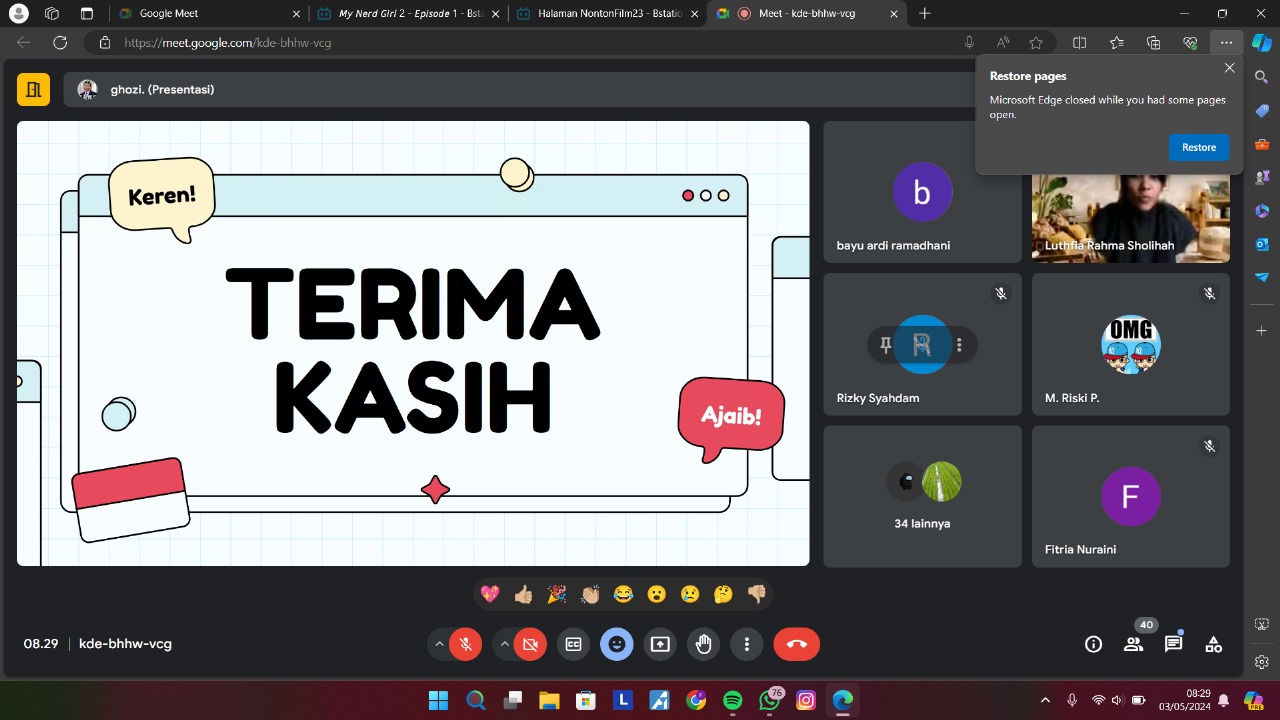Open the chat panel
The height and width of the screenshot is (720, 1280).
point(1173,644)
